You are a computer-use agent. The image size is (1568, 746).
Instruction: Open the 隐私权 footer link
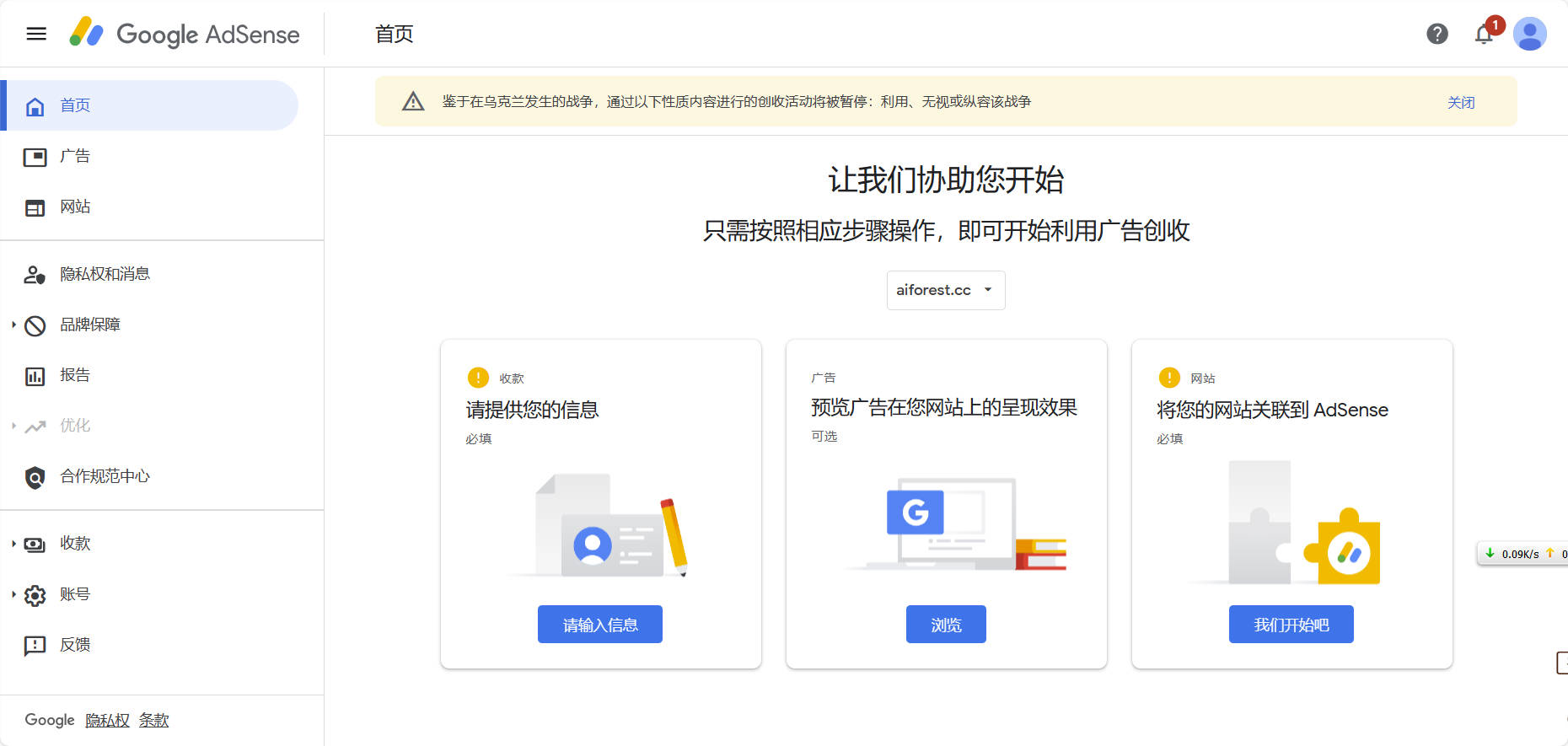point(108,721)
